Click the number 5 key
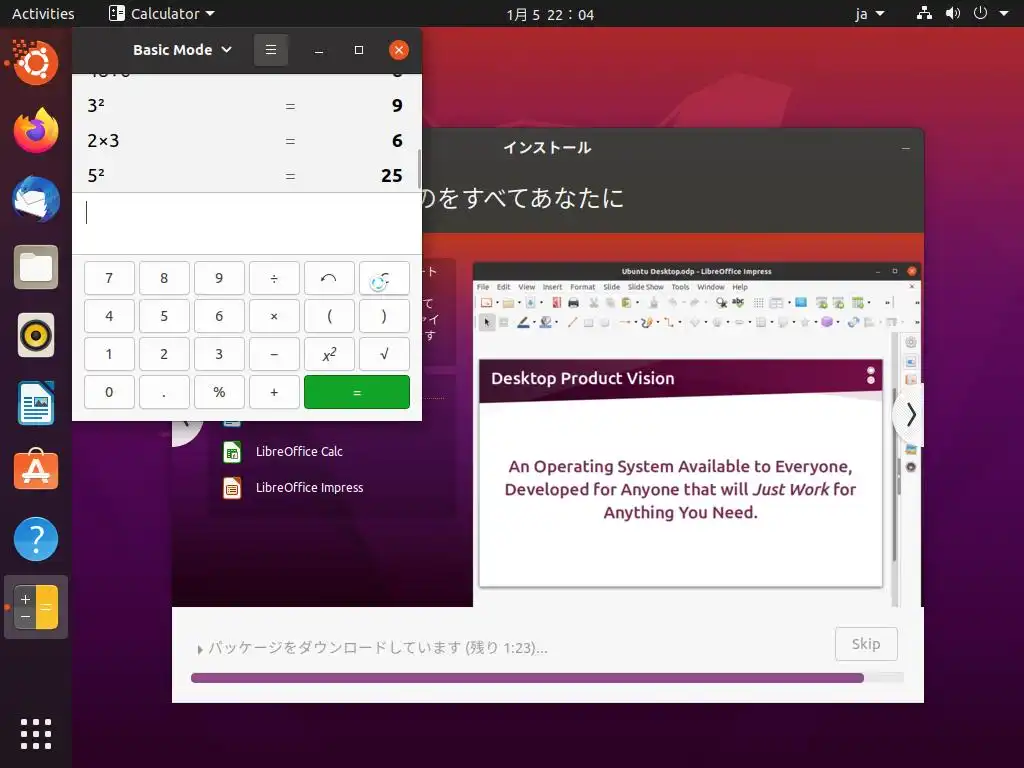The image size is (1024, 768). (164, 316)
